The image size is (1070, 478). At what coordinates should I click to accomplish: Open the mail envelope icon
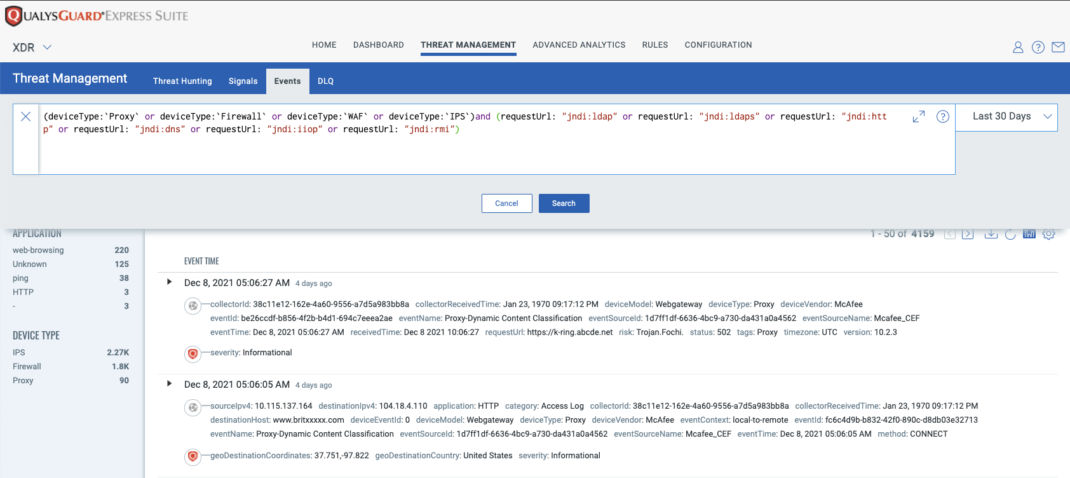click(x=1058, y=47)
